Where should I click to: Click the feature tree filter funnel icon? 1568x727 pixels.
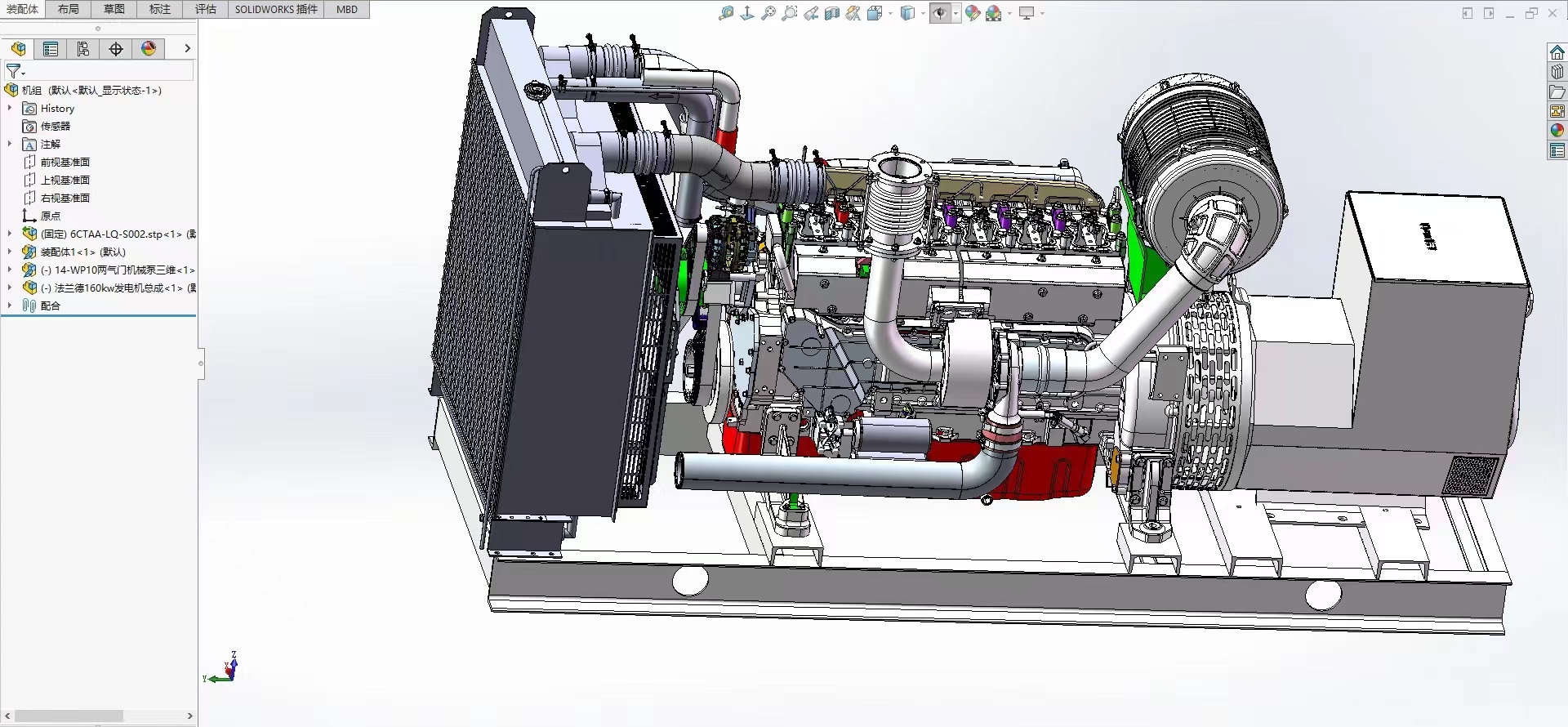[13, 71]
